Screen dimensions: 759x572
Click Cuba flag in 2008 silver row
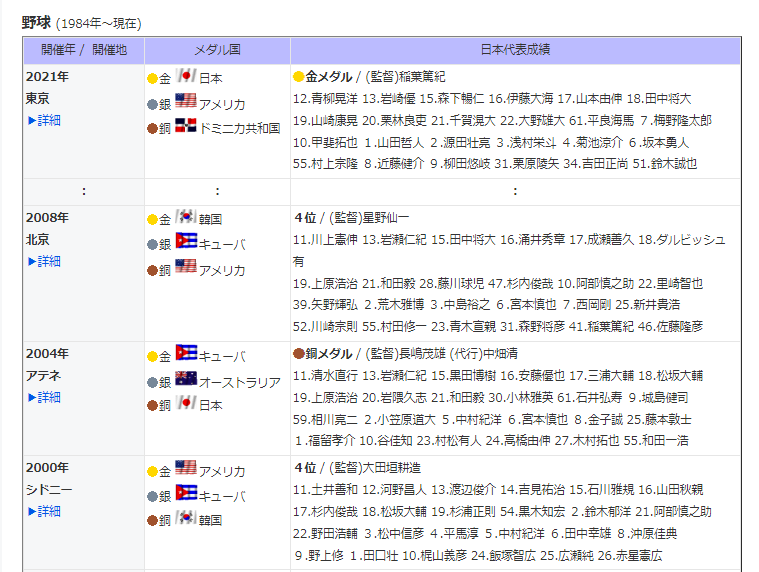[186, 241]
